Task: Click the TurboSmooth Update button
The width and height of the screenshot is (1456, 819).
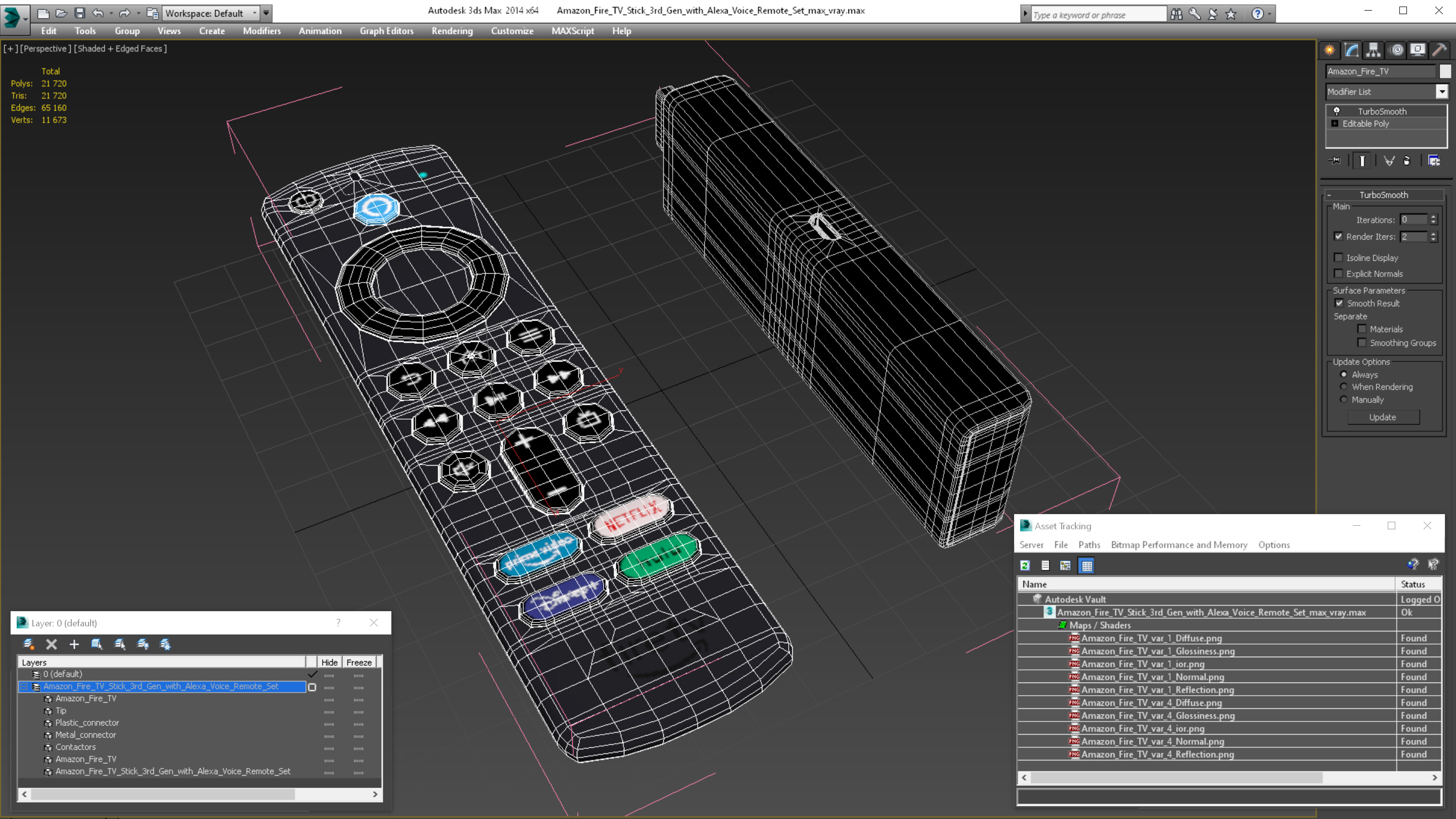Action: tap(1383, 417)
